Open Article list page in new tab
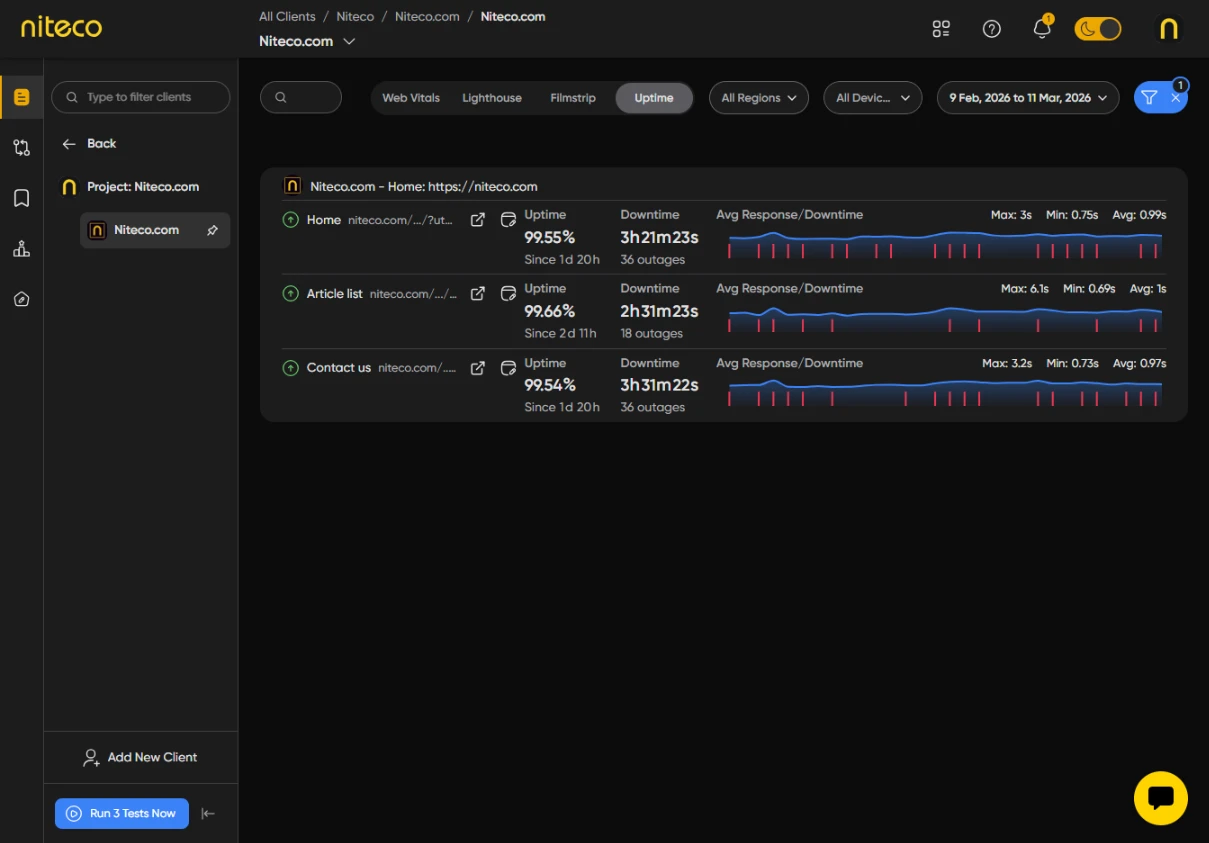Viewport: 1209px width, 843px height. tap(478, 294)
